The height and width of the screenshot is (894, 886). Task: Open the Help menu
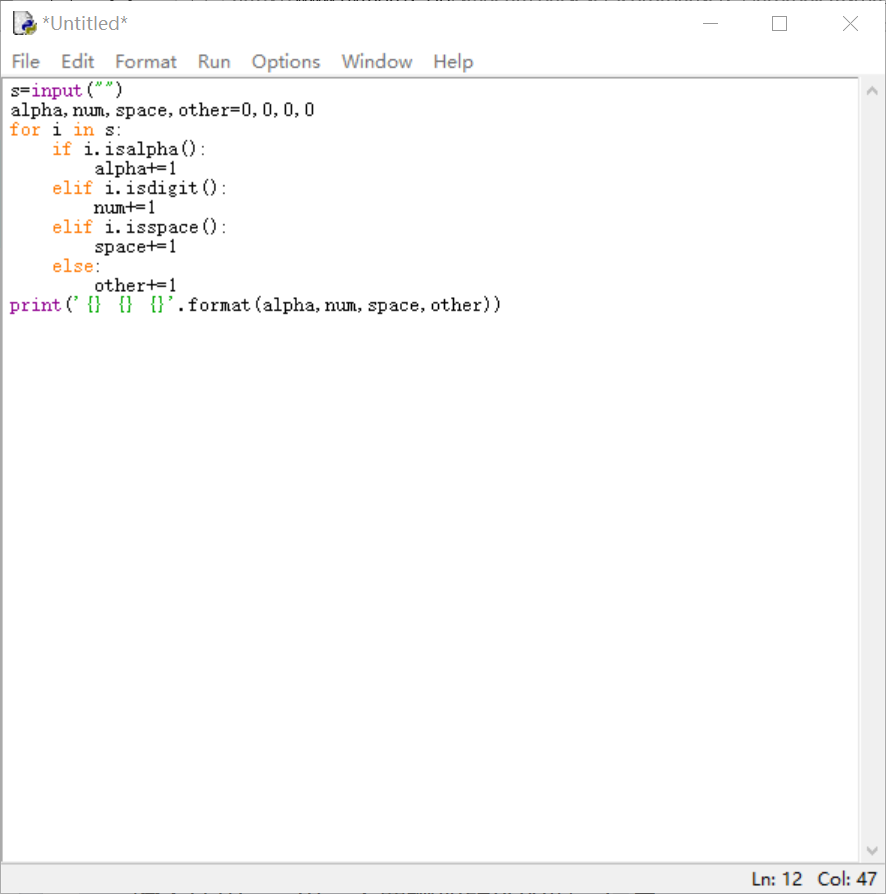(x=453, y=62)
